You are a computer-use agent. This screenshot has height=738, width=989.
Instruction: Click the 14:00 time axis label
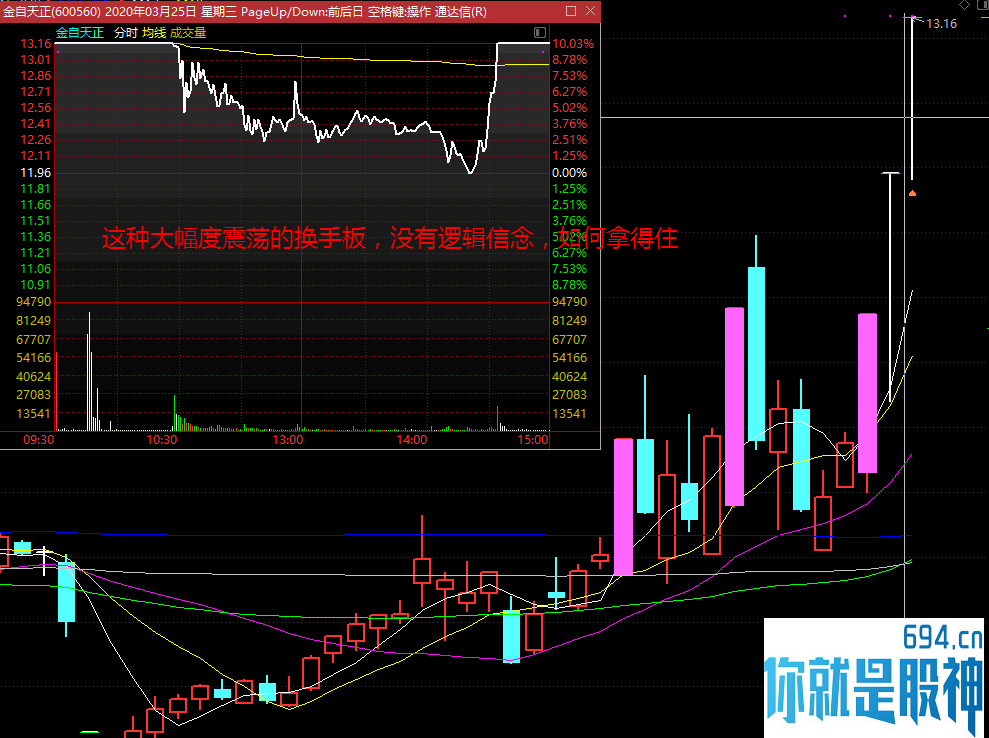[x=412, y=440]
